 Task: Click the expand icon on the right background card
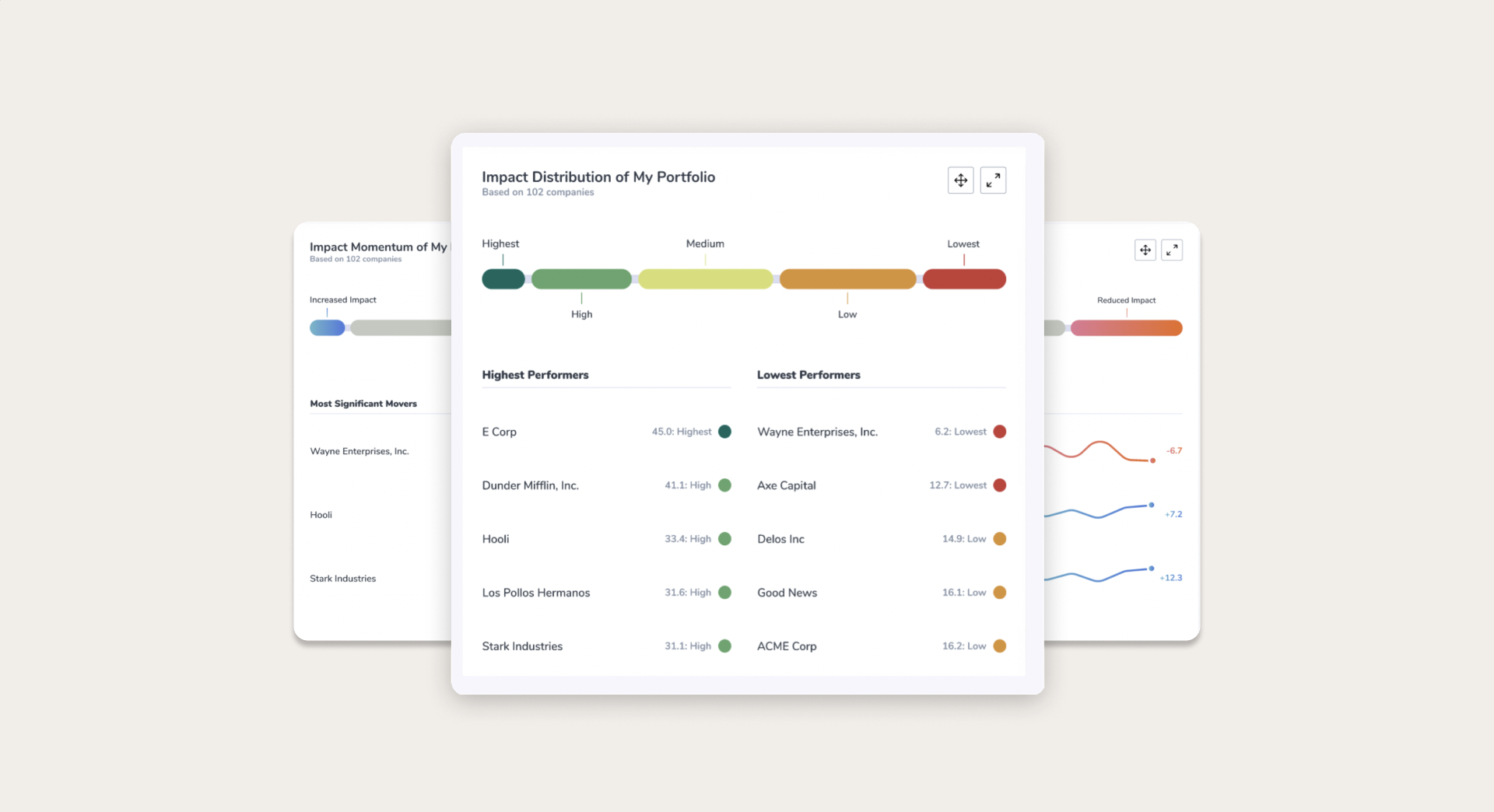(x=1172, y=250)
